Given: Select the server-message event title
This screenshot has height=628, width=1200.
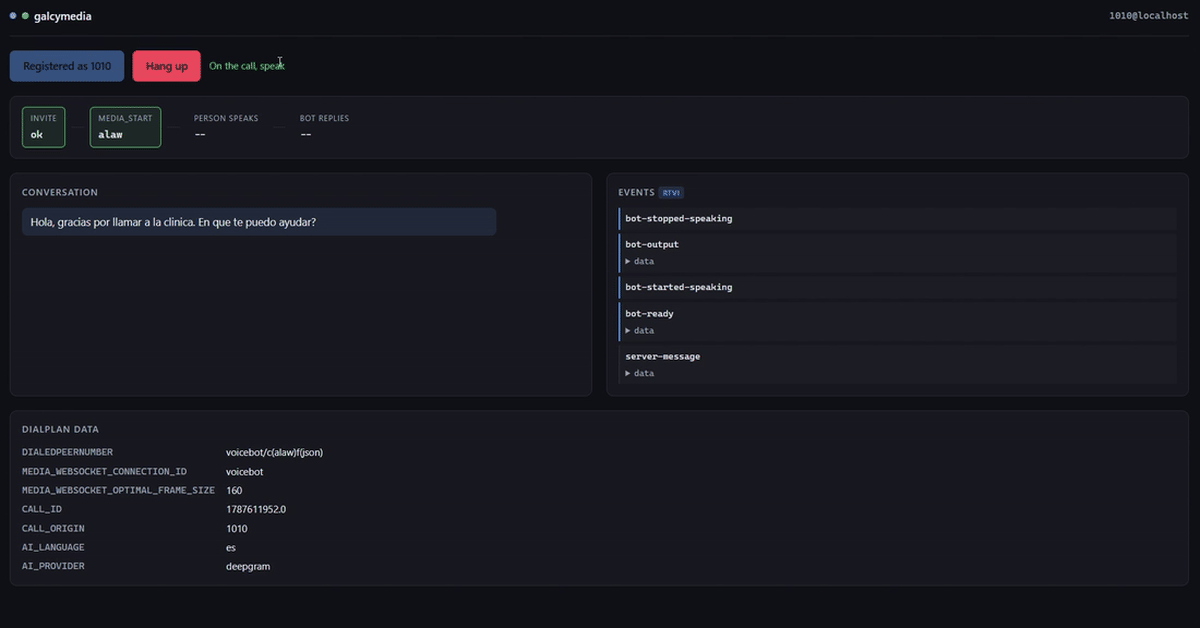Looking at the screenshot, I should [x=663, y=356].
